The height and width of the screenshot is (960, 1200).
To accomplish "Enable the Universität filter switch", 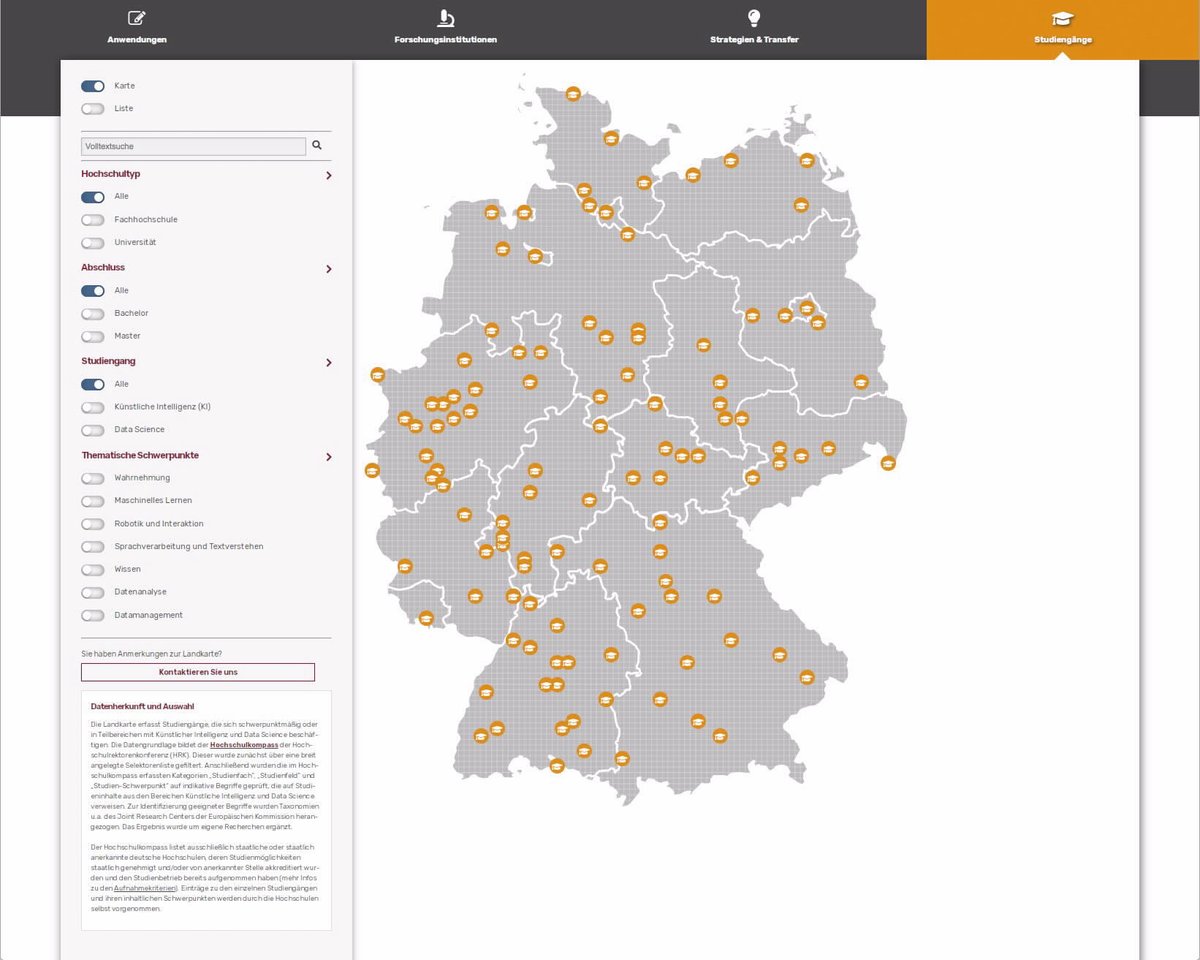I will click(93, 243).
